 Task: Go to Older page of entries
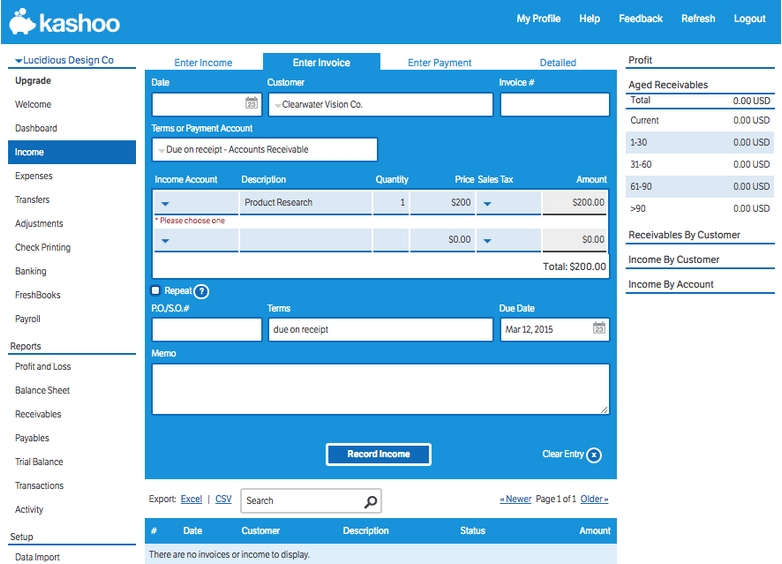point(594,499)
